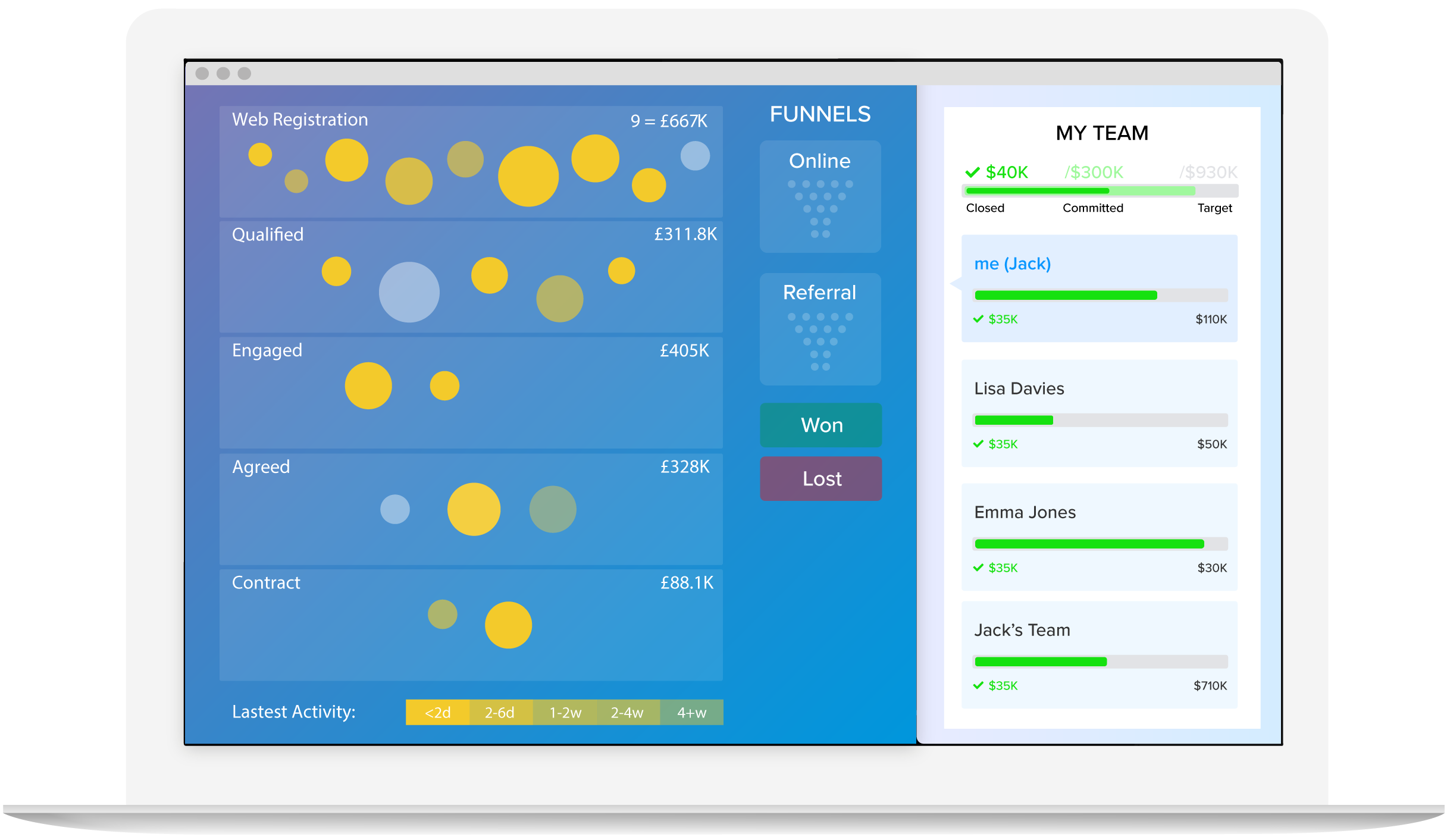This screenshot has width=1447, height=840.
Task: Drag the Latest Activity less-than-2d slider
Action: tap(440, 714)
